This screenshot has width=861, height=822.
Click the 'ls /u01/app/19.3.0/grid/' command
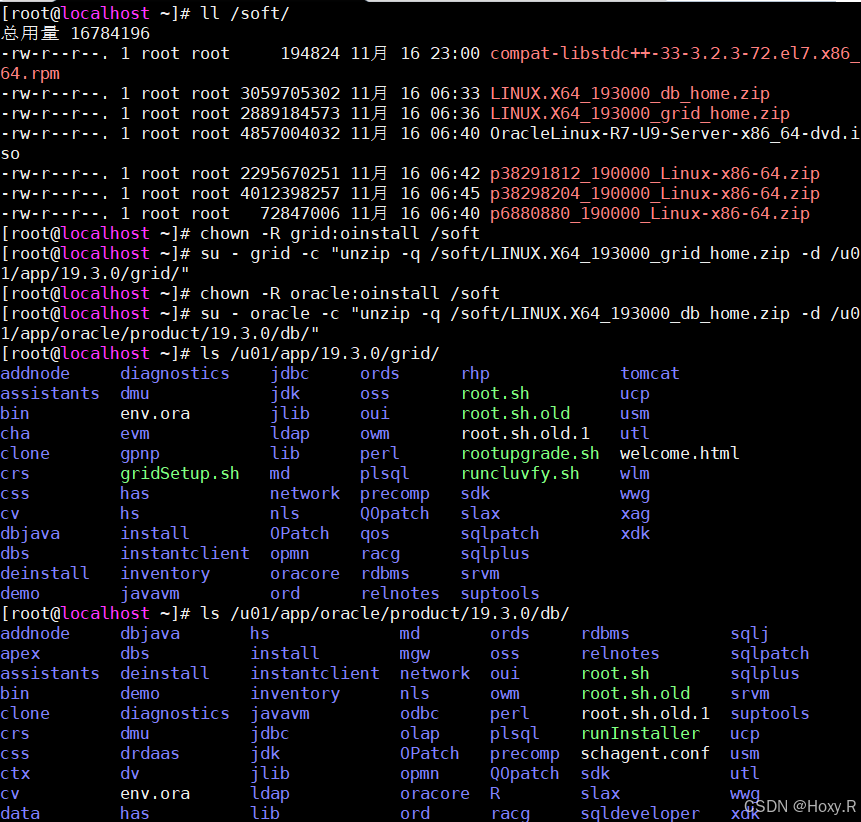click(x=320, y=353)
